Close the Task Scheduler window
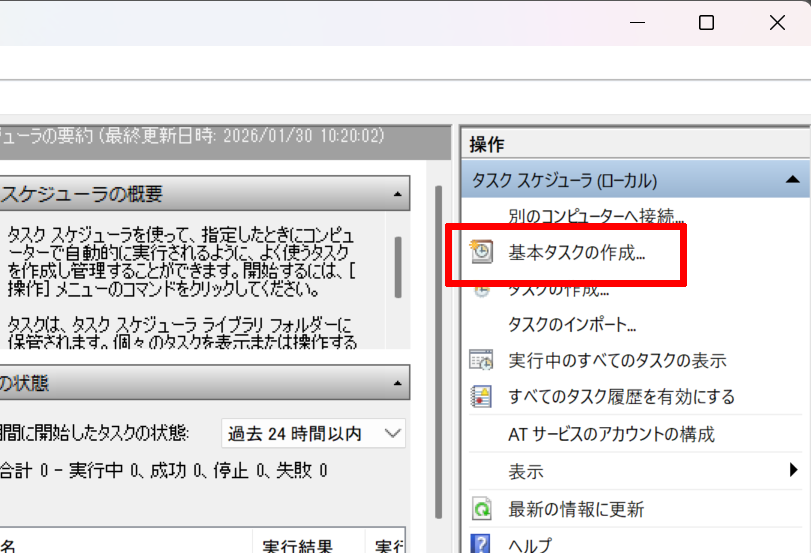The image size is (811, 553). pyautogui.click(x=777, y=23)
